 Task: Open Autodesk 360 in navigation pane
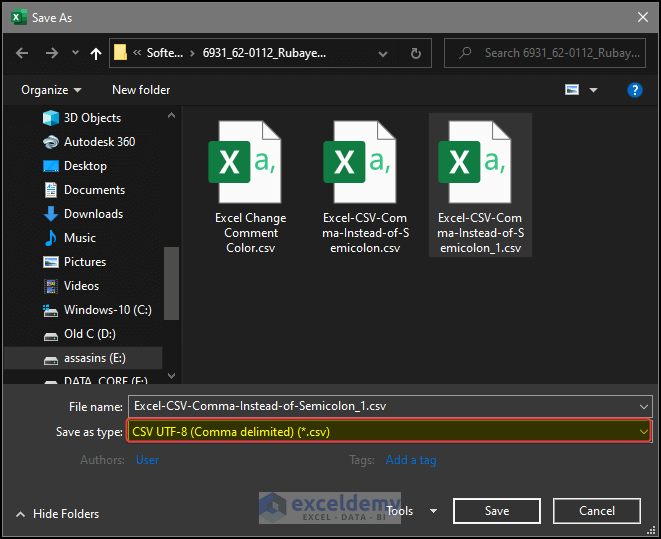99,142
